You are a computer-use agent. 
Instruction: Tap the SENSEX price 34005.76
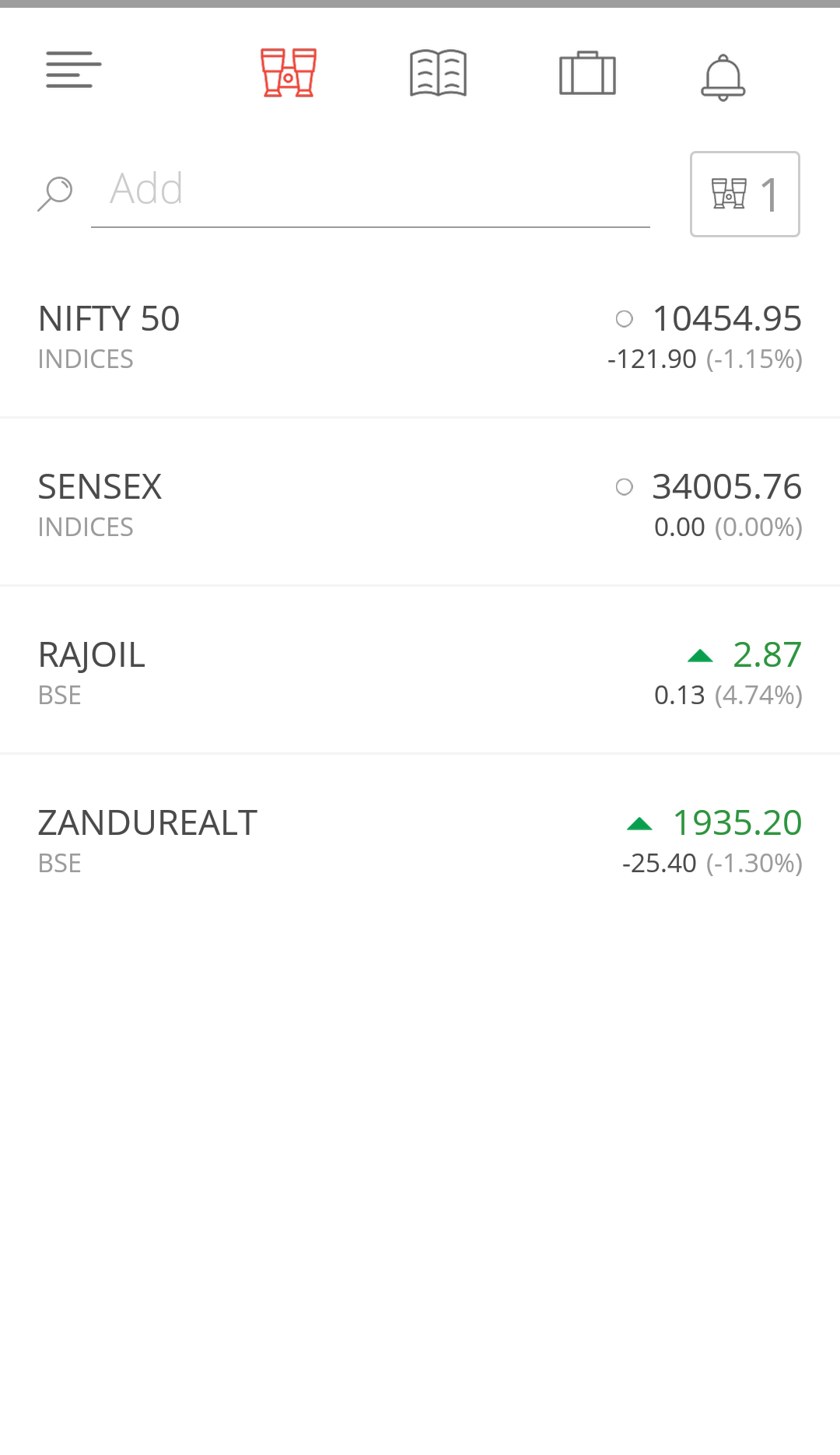pyautogui.click(x=726, y=486)
